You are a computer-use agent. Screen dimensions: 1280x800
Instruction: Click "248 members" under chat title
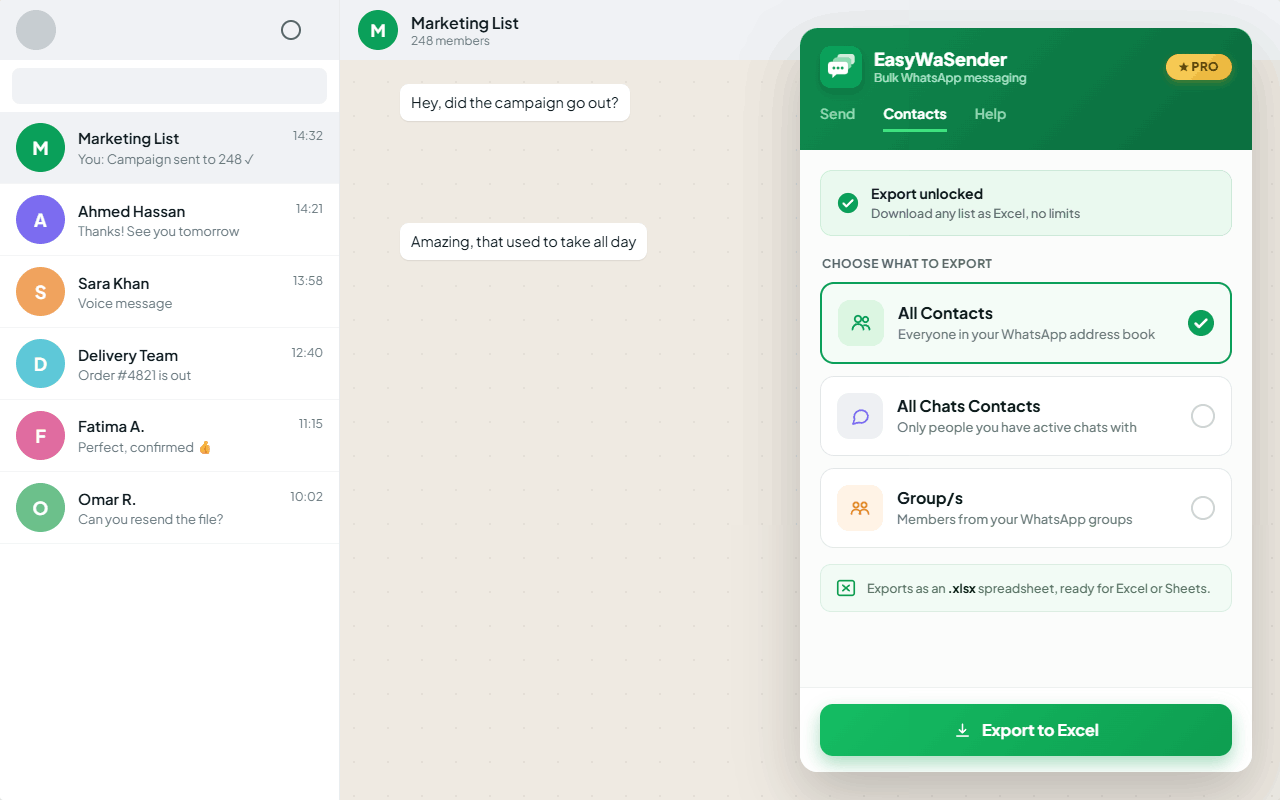click(x=450, y=41)
